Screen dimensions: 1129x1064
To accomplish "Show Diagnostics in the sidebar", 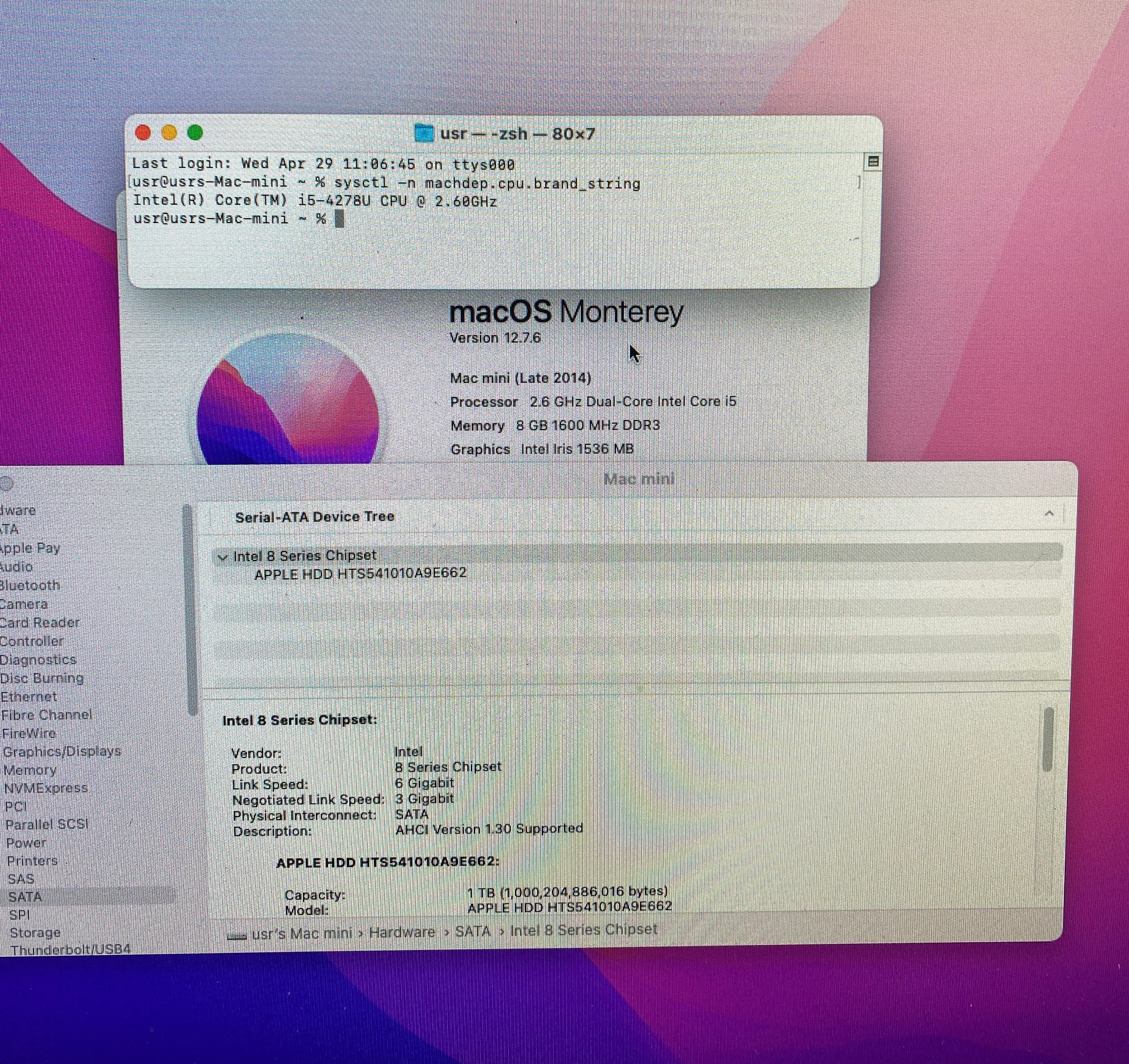I will click(x=38, y=660).
